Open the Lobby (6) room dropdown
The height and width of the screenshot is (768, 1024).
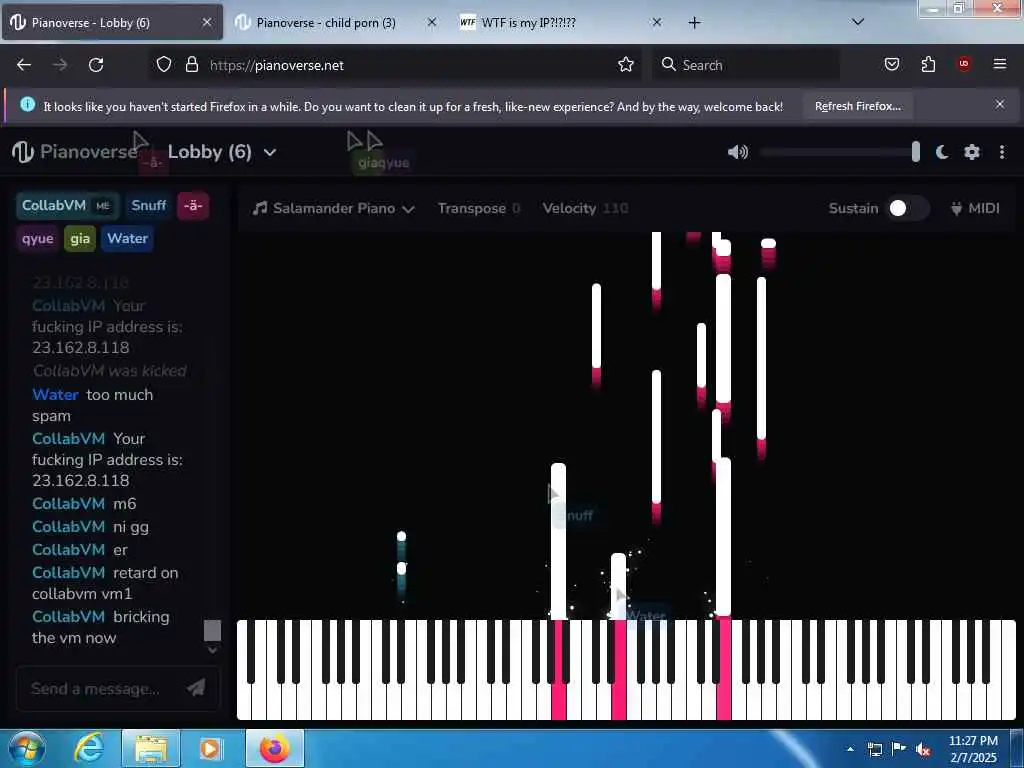tap(222, 152)
